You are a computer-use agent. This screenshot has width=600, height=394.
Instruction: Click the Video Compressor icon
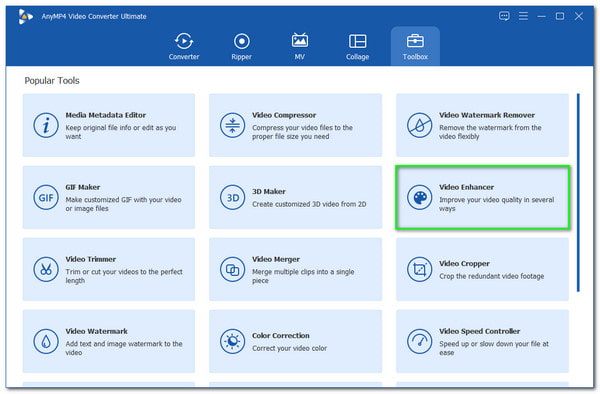232,125
